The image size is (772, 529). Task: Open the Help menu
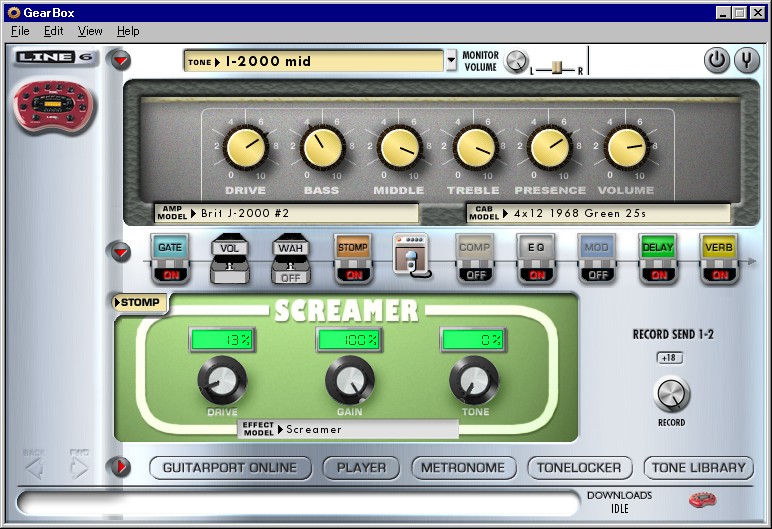point(128,31)
